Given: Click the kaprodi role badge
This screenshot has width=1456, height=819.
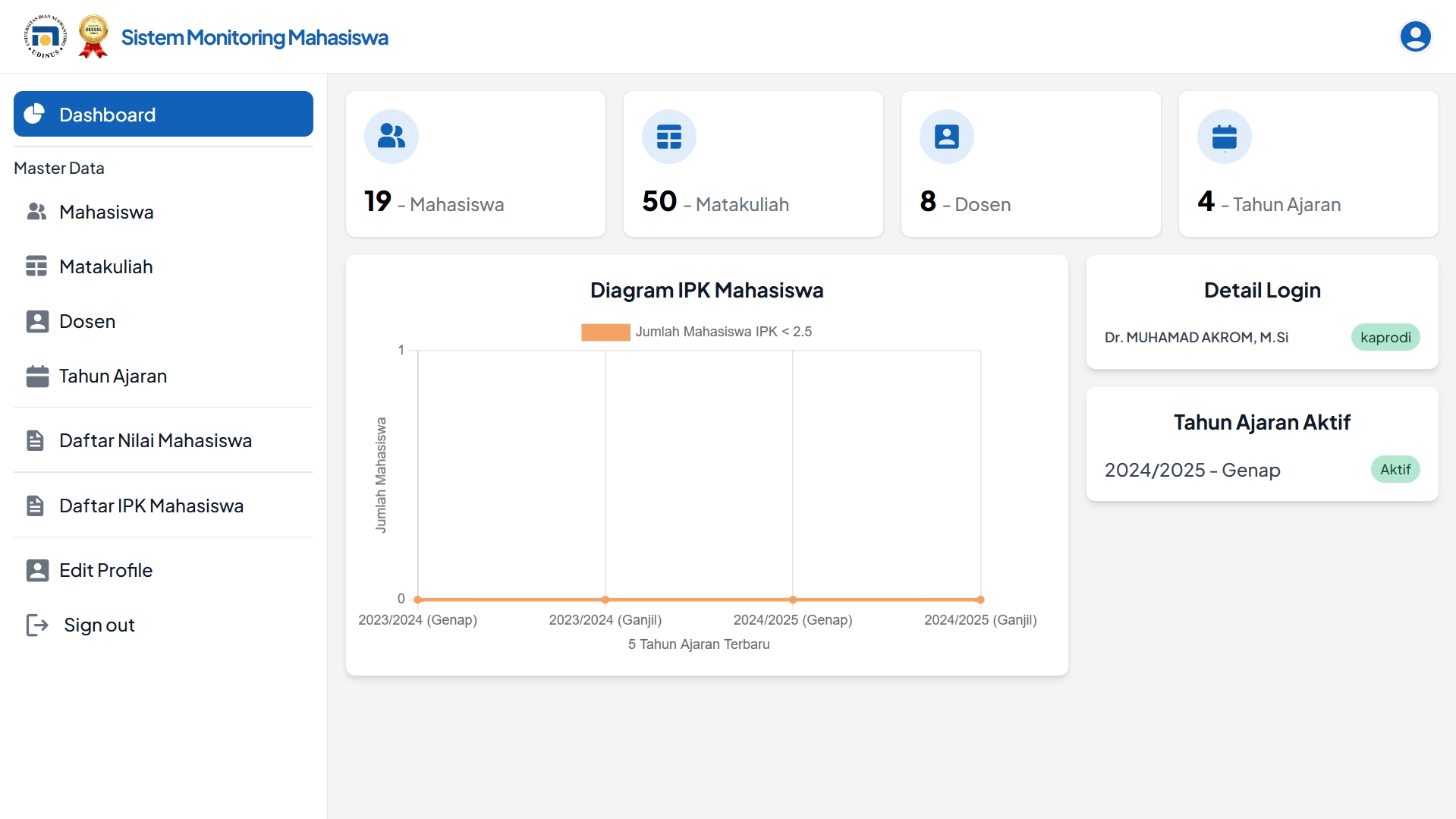Looking at the screenshot, I should point(1385,337).
